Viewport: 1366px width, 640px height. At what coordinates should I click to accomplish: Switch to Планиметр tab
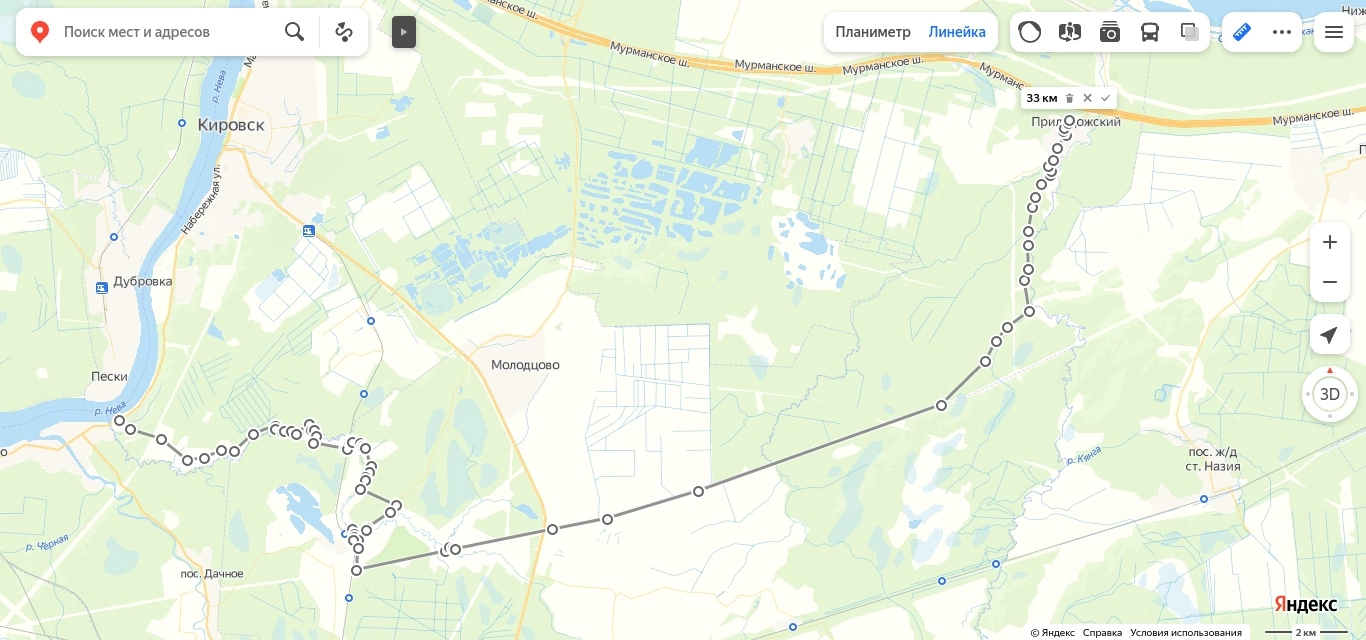click(873, 32)
